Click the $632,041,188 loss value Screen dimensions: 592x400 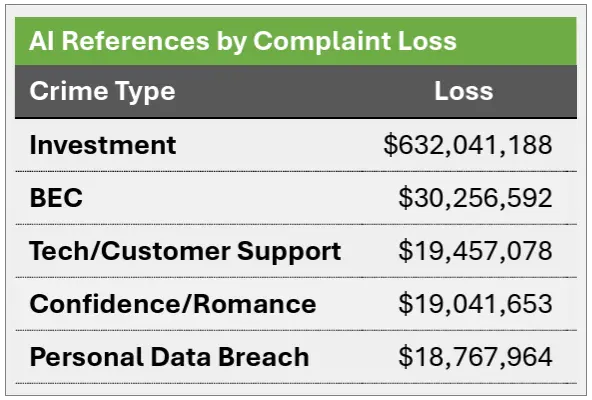[468, 145]
